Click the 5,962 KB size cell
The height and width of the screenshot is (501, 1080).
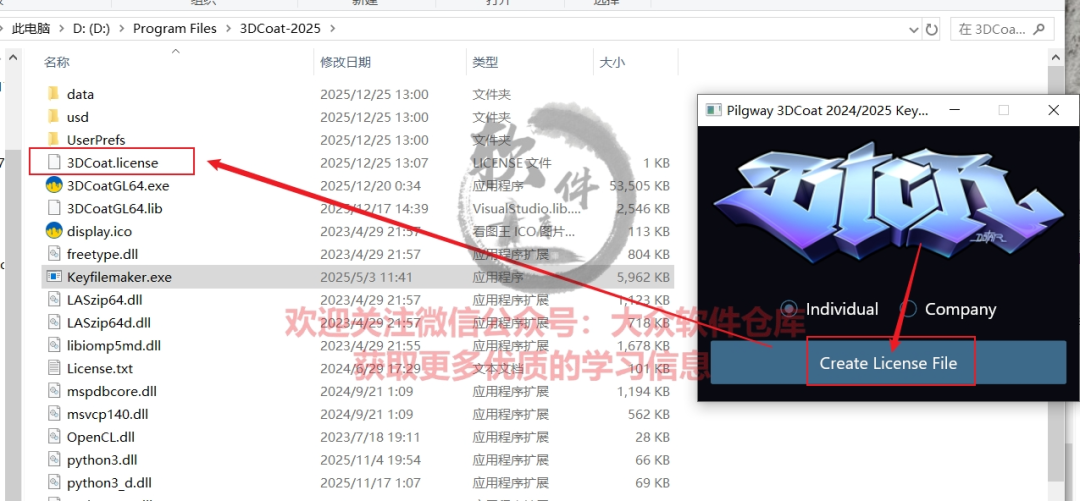click(x=645, y=277)
